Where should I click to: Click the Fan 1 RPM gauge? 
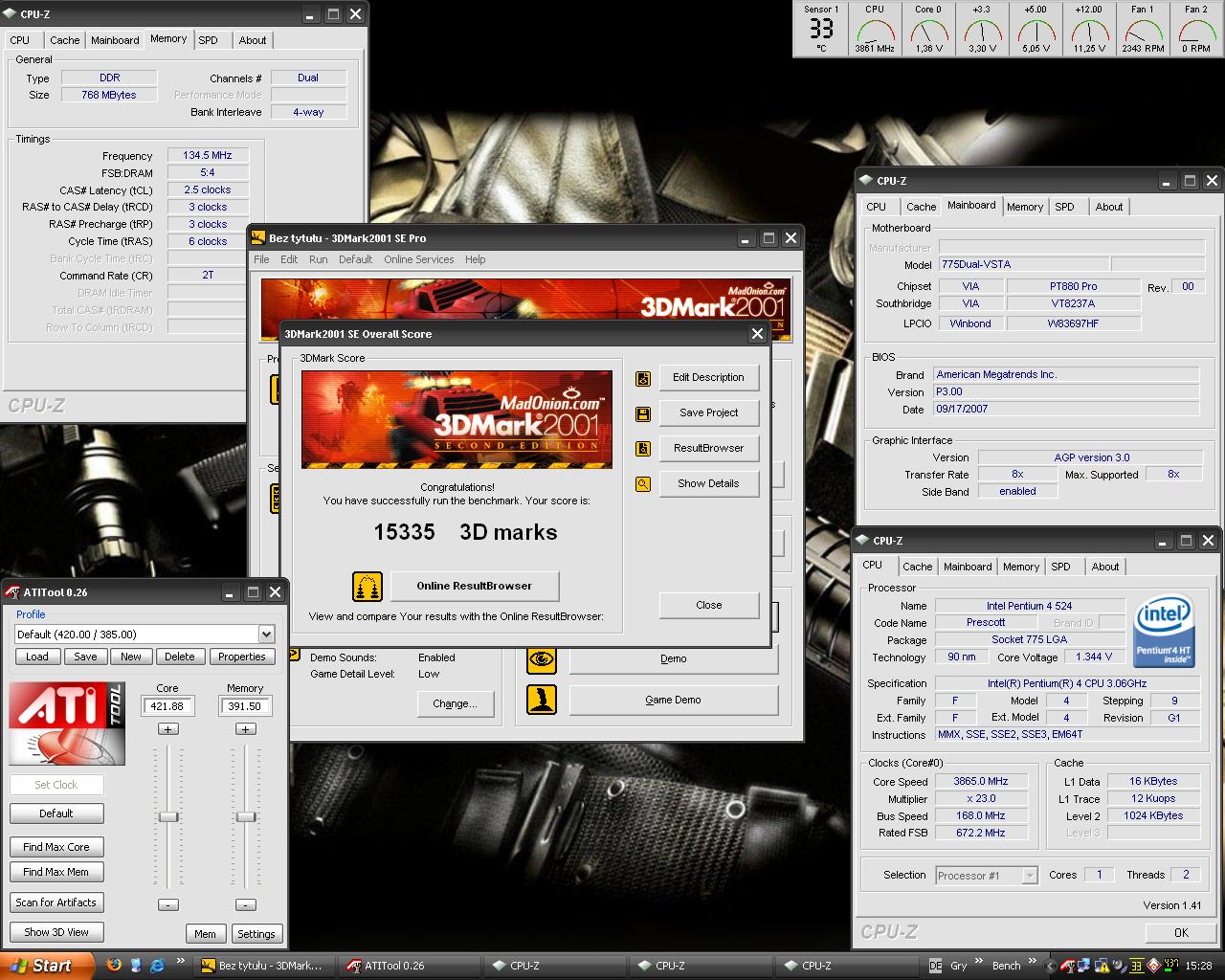(x=1143, y=29)
